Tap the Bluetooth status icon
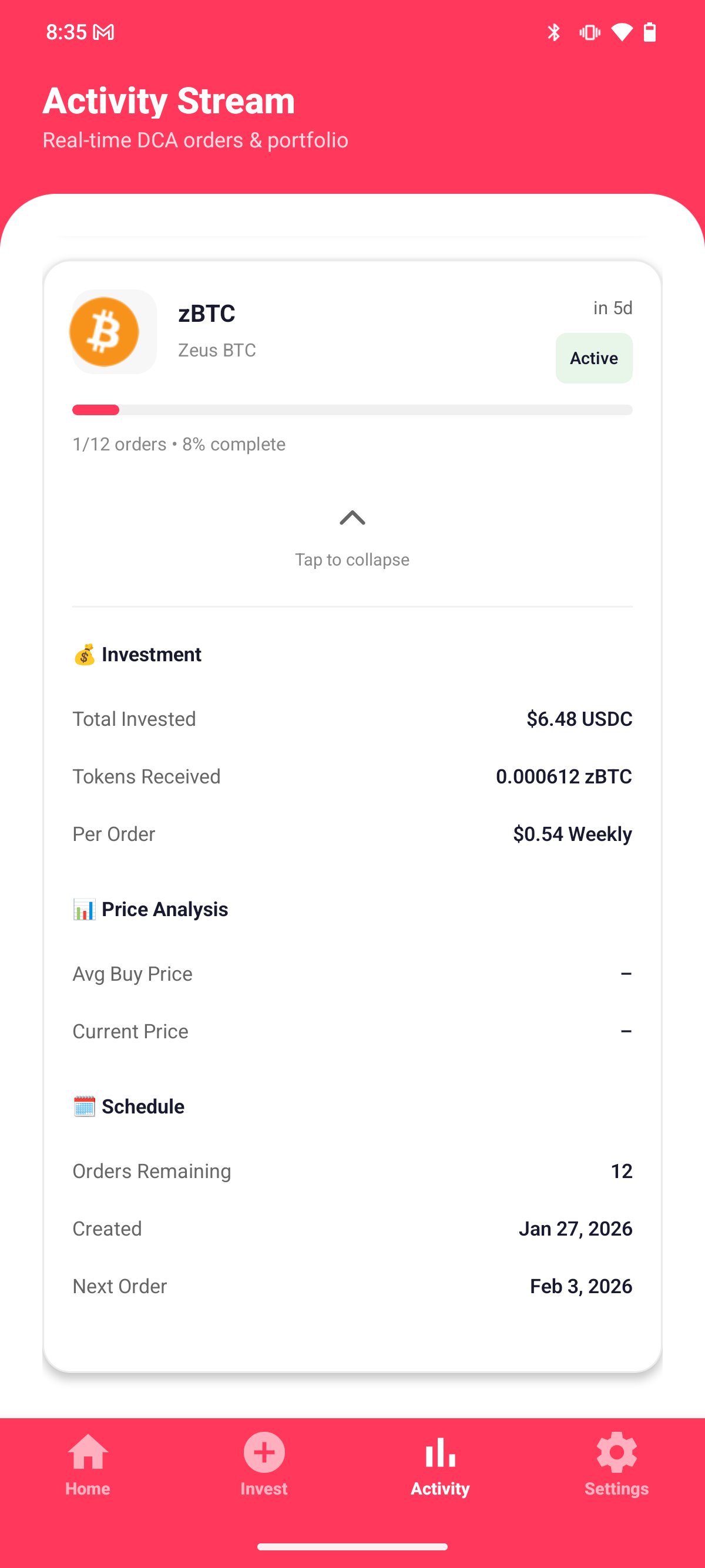This screenshot has width=705, height=1568. (x=553, y=32)
